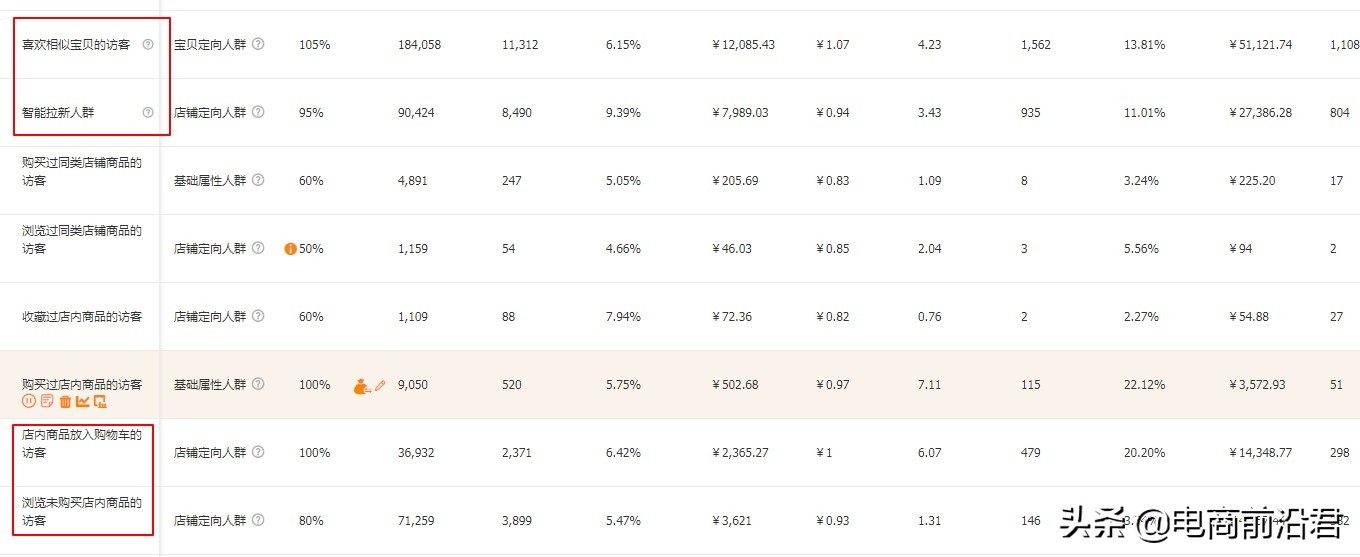The height and width of the screenshot is (557, 1360).
Task: Open the 浏览未购买店内商品的访客 audience
Action: point(82,511)
